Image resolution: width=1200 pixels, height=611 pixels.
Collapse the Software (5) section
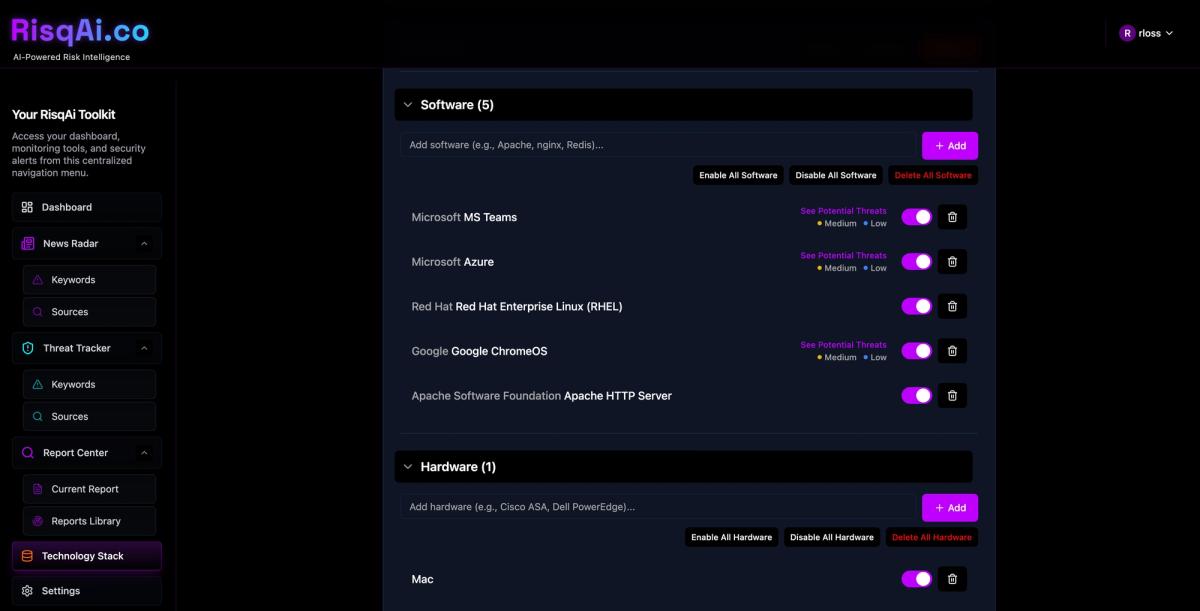click(408, 105)
